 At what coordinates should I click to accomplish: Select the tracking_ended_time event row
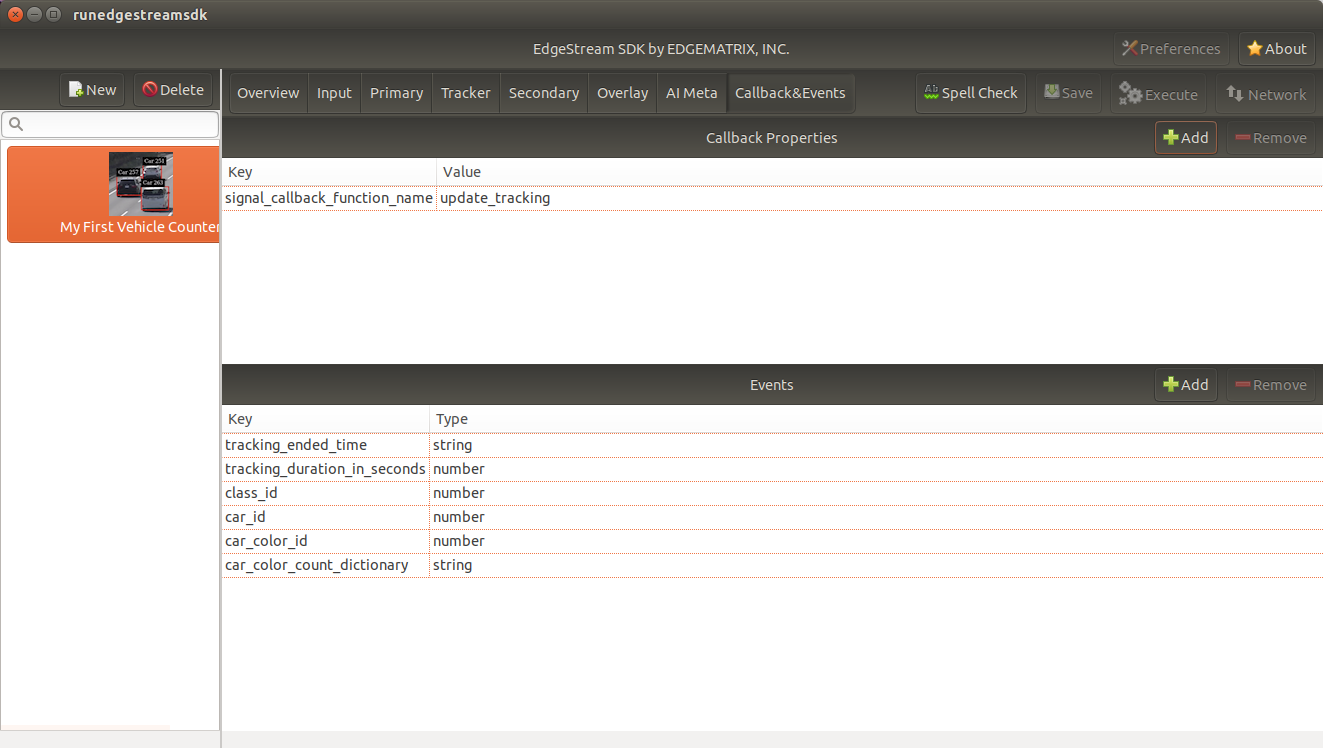pyautogui.click(x=772, y=445)
